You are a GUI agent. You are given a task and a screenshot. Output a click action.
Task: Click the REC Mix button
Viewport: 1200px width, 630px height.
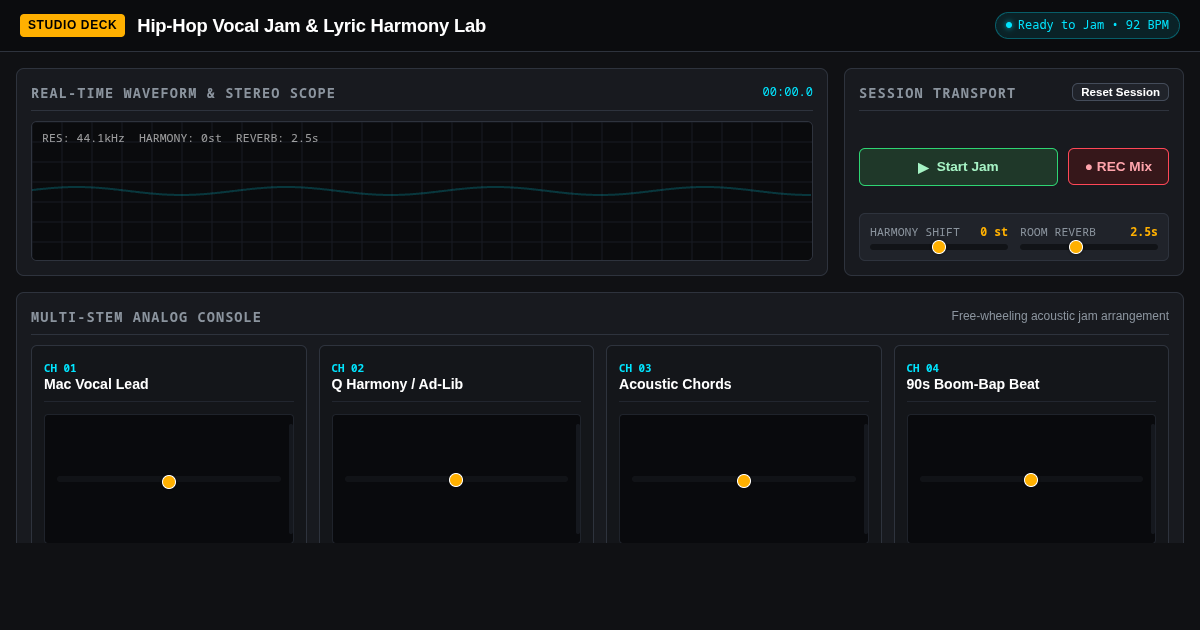[x=1118, y=167]
